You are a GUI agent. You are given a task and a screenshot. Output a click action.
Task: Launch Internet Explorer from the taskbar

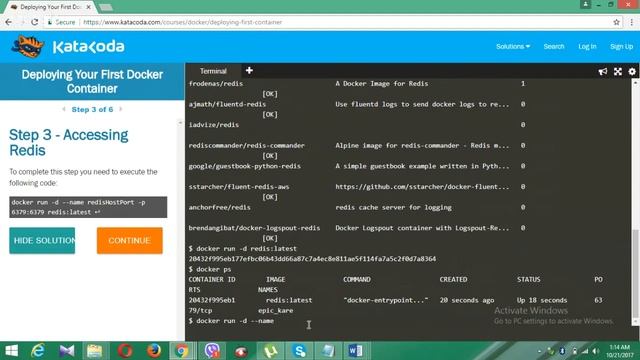38,351
